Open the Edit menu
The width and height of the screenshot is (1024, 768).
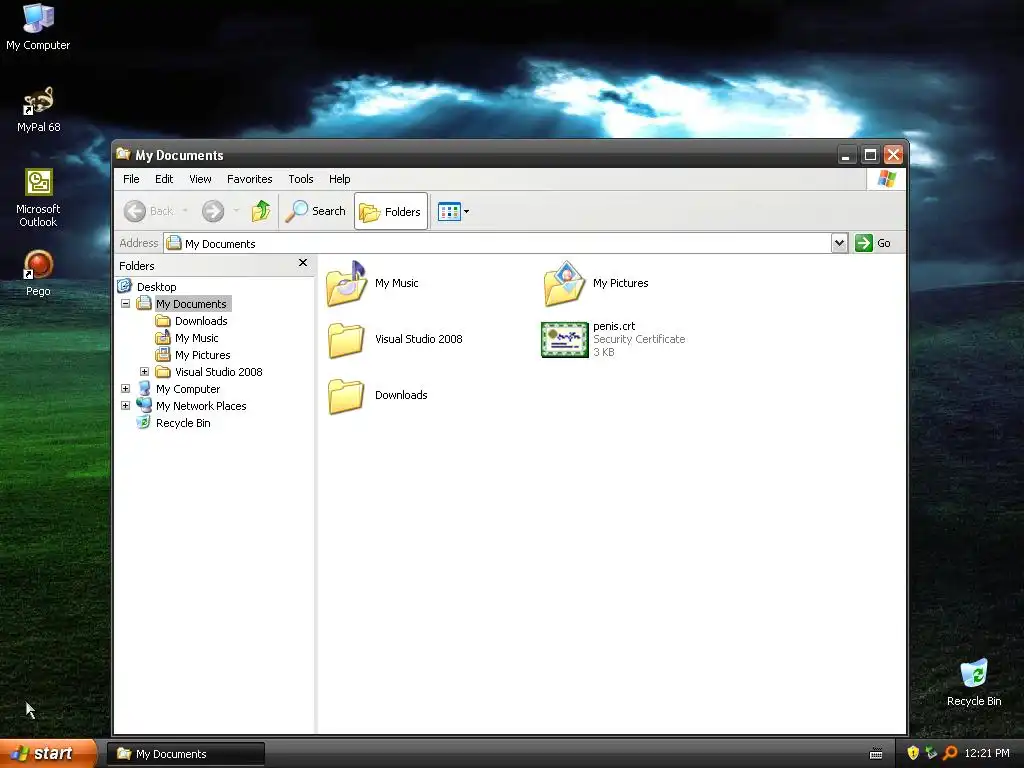[164, 179]
